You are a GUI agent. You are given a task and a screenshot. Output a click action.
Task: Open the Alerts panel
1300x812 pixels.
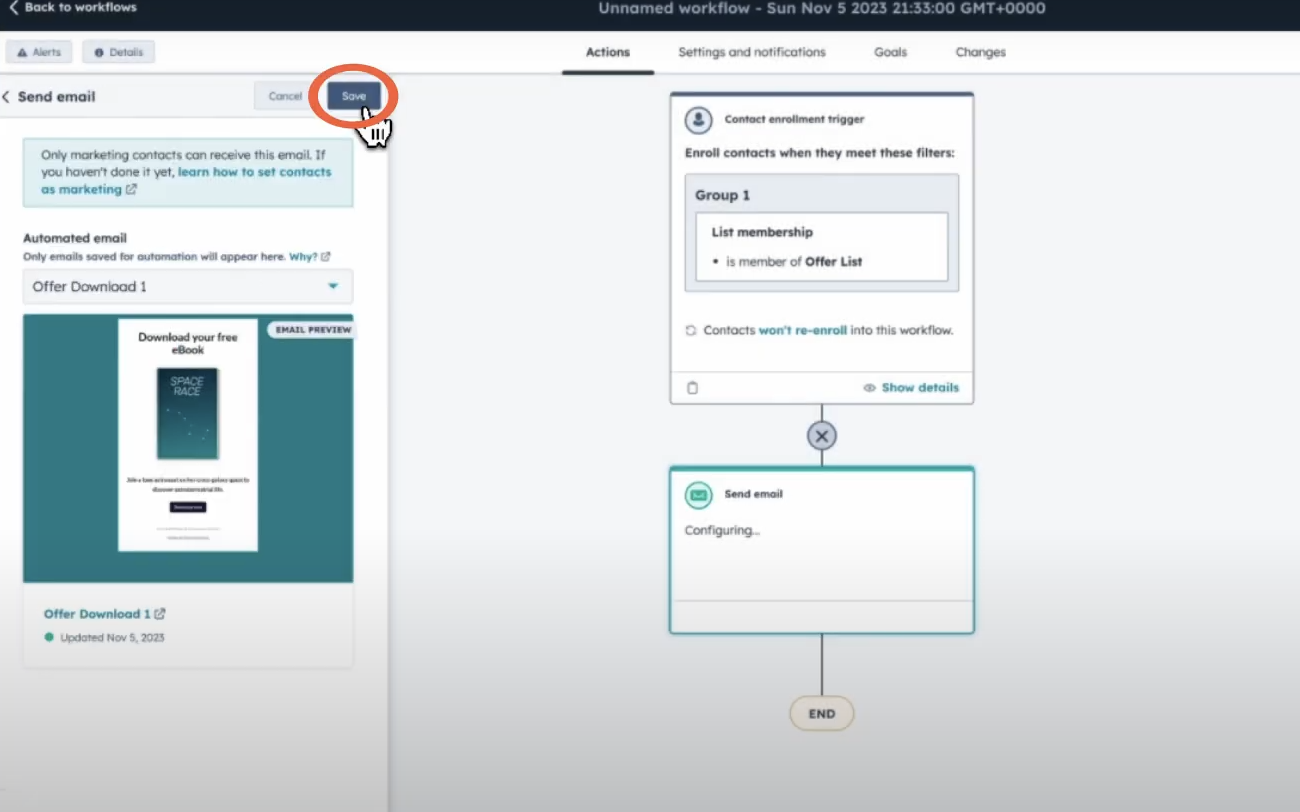coord(39,52)
